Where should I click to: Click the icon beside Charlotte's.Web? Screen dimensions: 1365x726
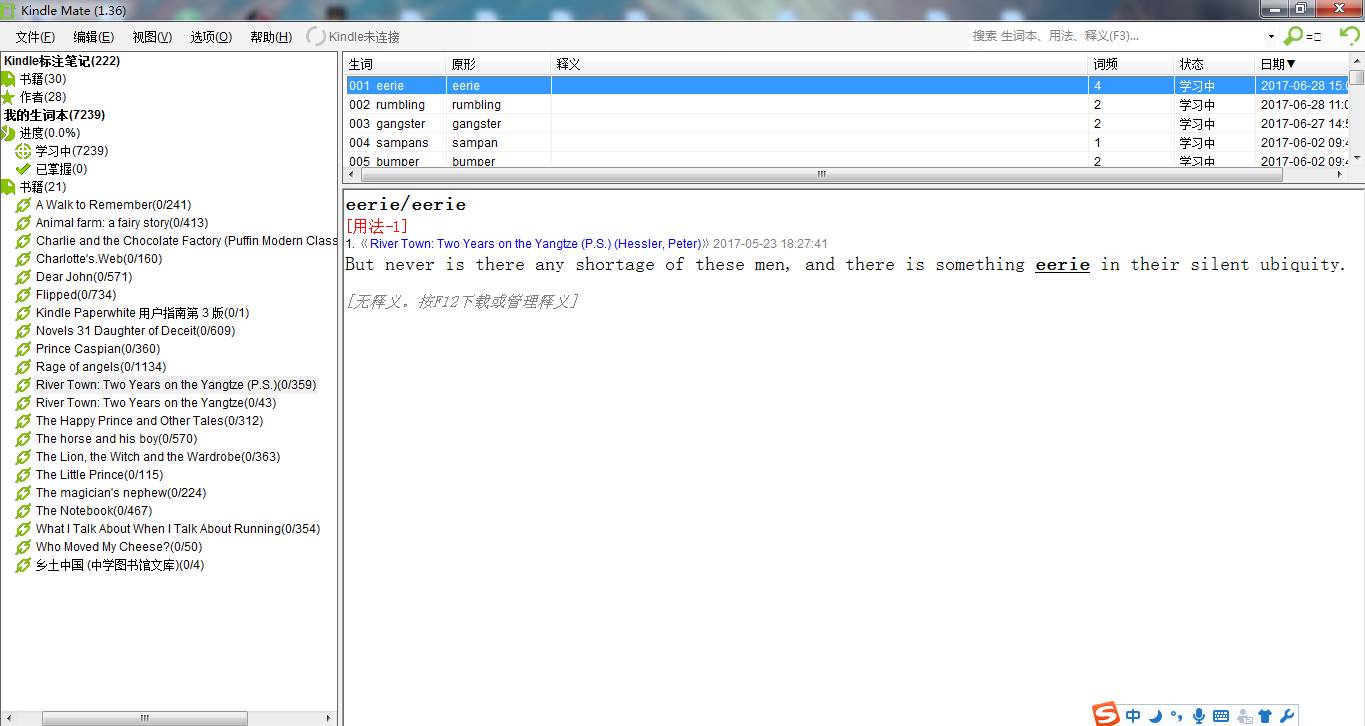tap(24, 259)
